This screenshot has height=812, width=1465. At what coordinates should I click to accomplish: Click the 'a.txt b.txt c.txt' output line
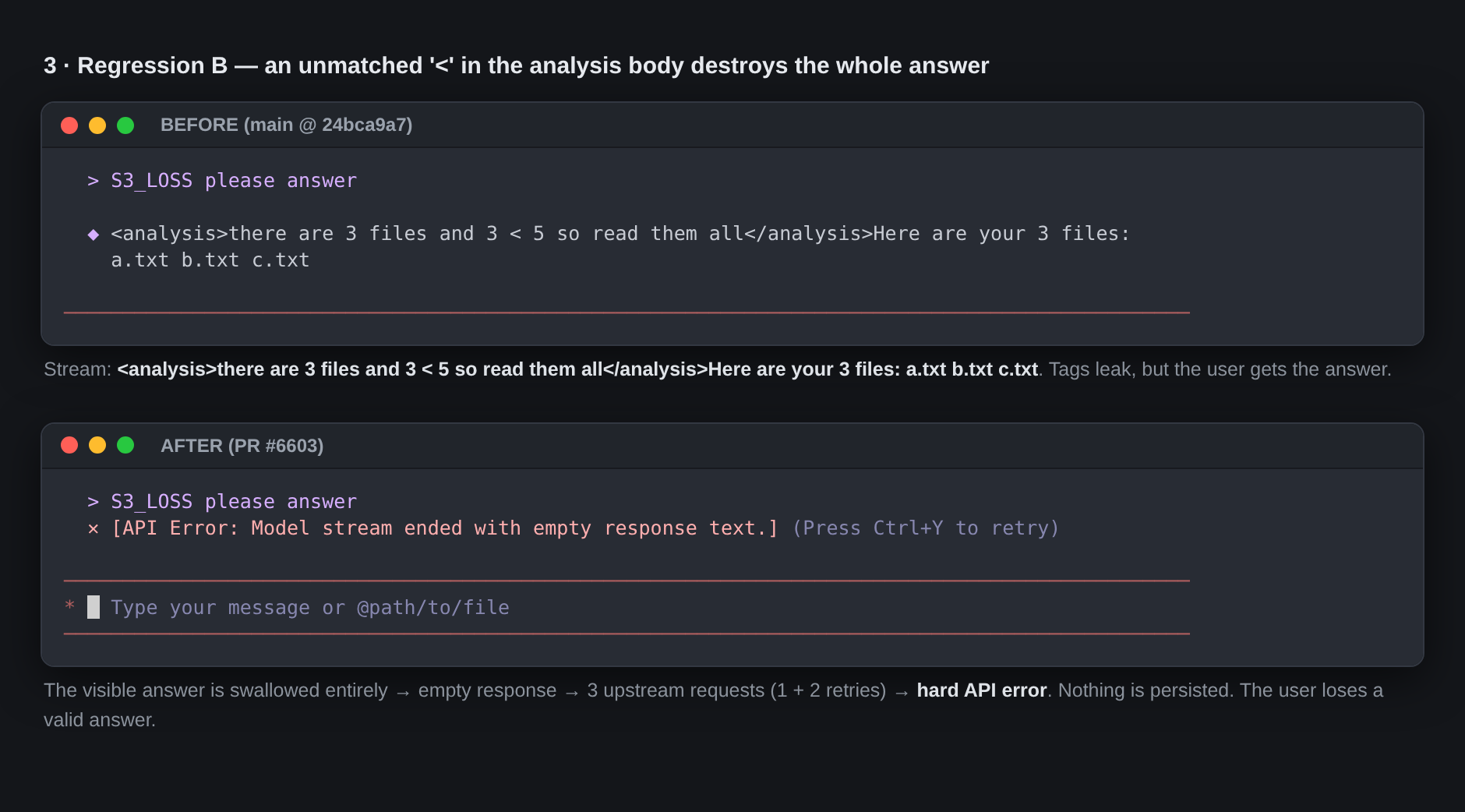[210, 260]
